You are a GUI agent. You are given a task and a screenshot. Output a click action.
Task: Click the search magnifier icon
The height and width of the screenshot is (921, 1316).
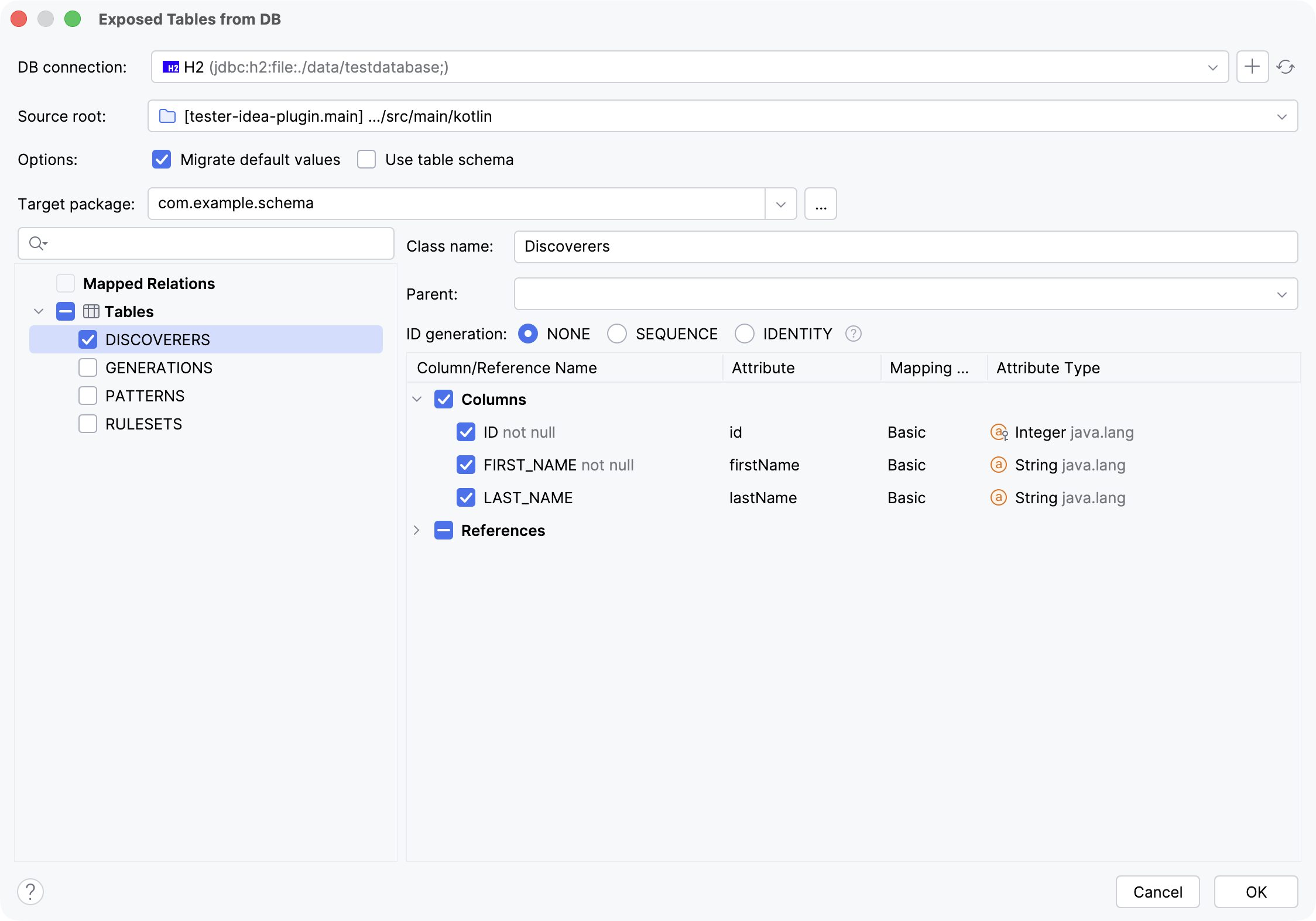pyautogui.click(x=38, y=243)
